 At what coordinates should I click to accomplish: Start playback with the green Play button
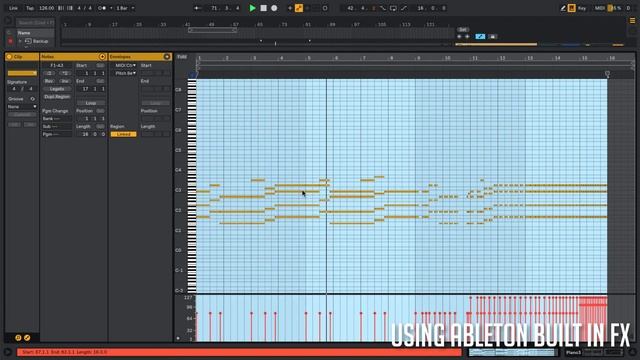(252, 8)
